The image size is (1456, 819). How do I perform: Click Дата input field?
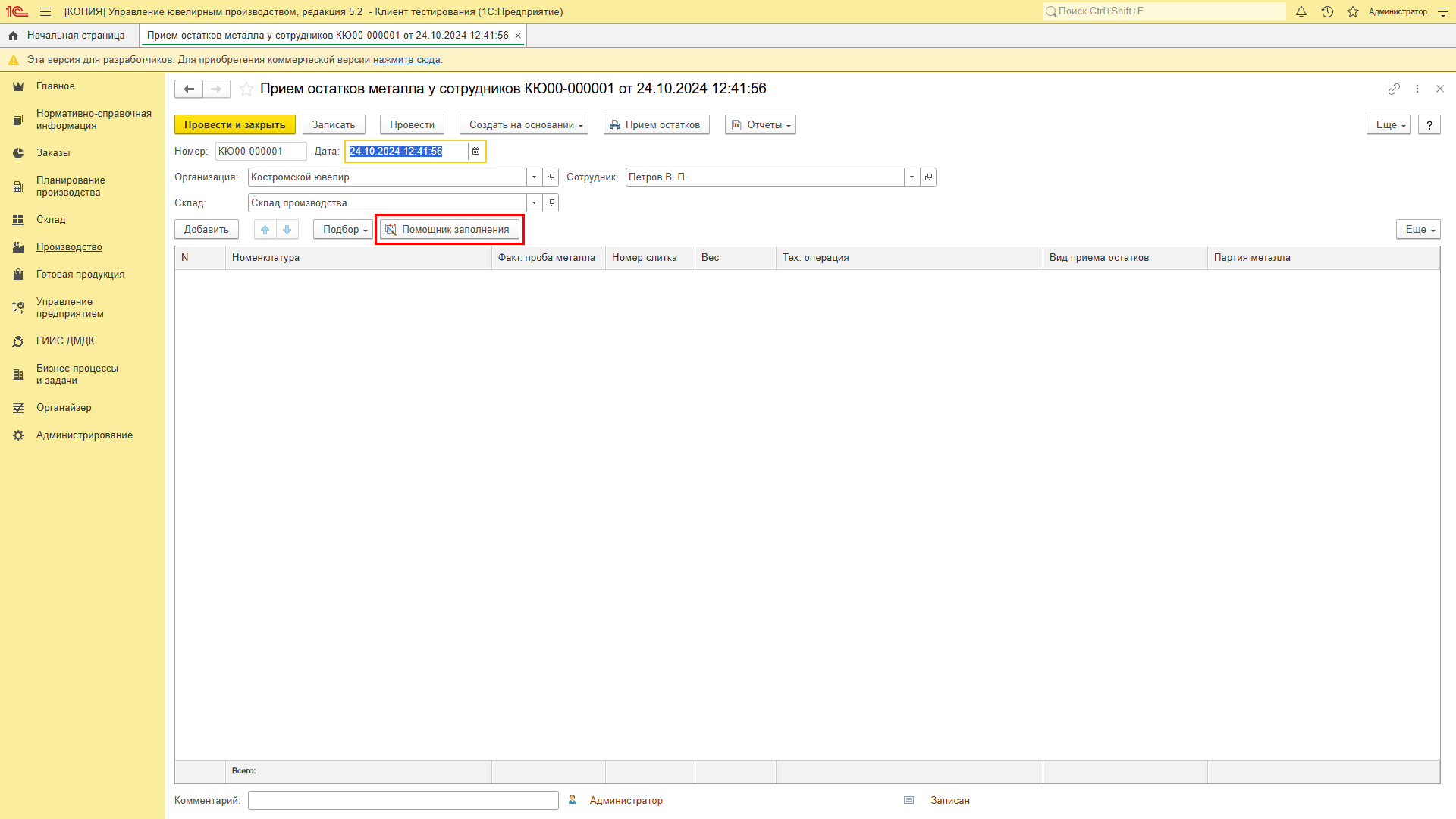coord(406,152)
